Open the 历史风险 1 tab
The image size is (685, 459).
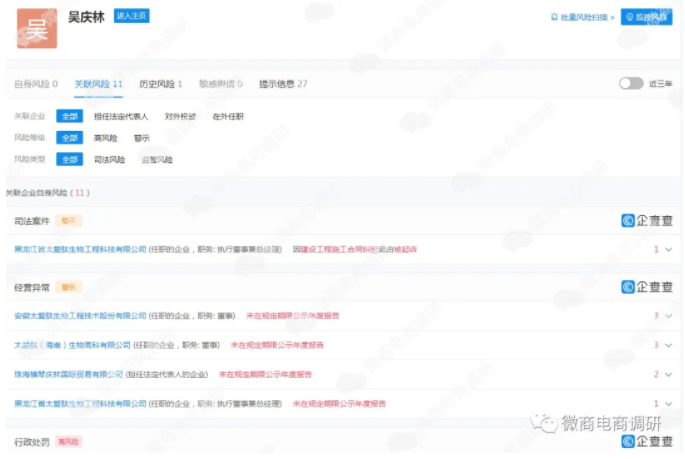(160, 84)
